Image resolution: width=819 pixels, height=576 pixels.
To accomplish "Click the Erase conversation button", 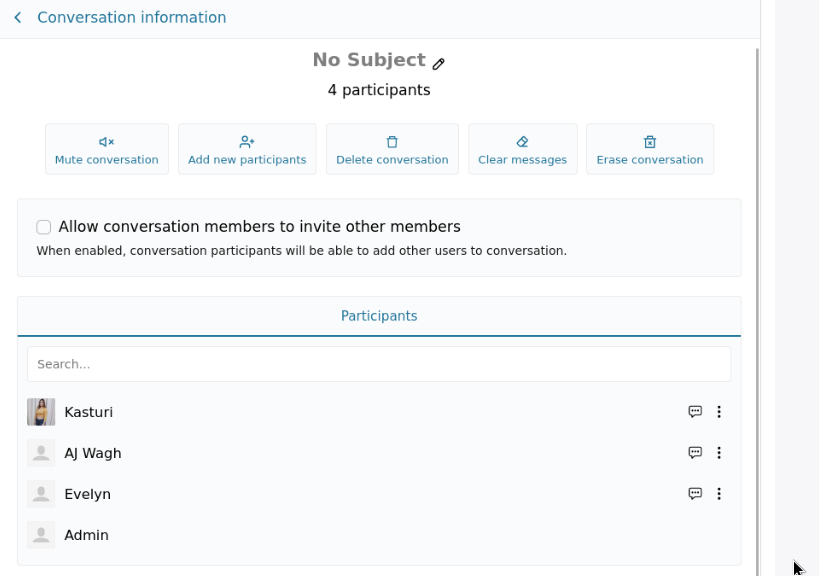I will 650,149.
